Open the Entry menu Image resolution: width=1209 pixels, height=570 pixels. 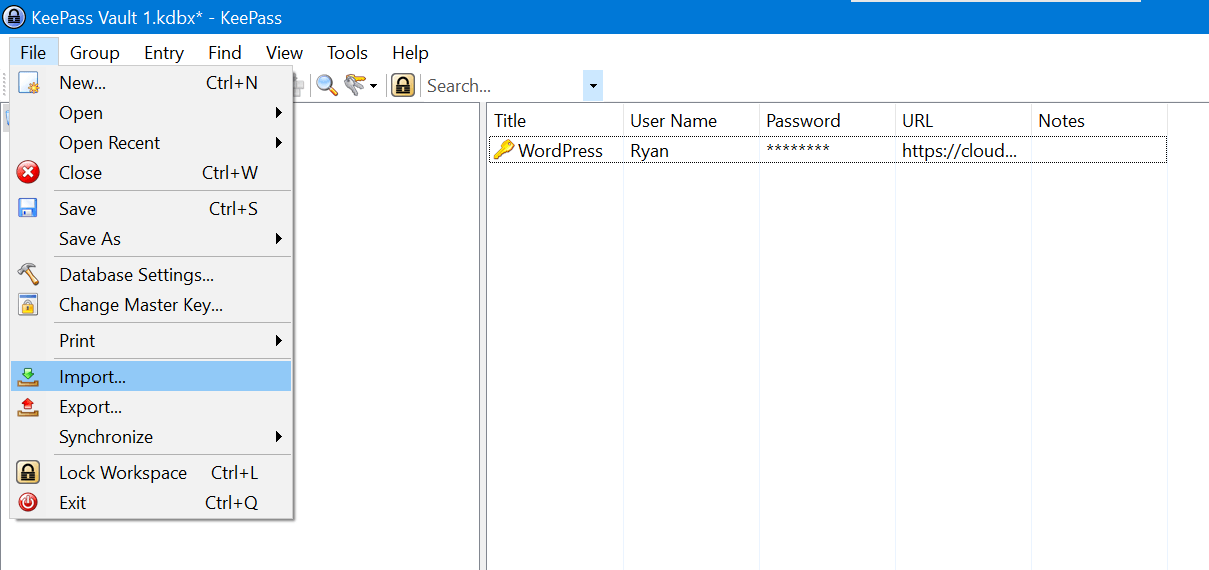163,53
